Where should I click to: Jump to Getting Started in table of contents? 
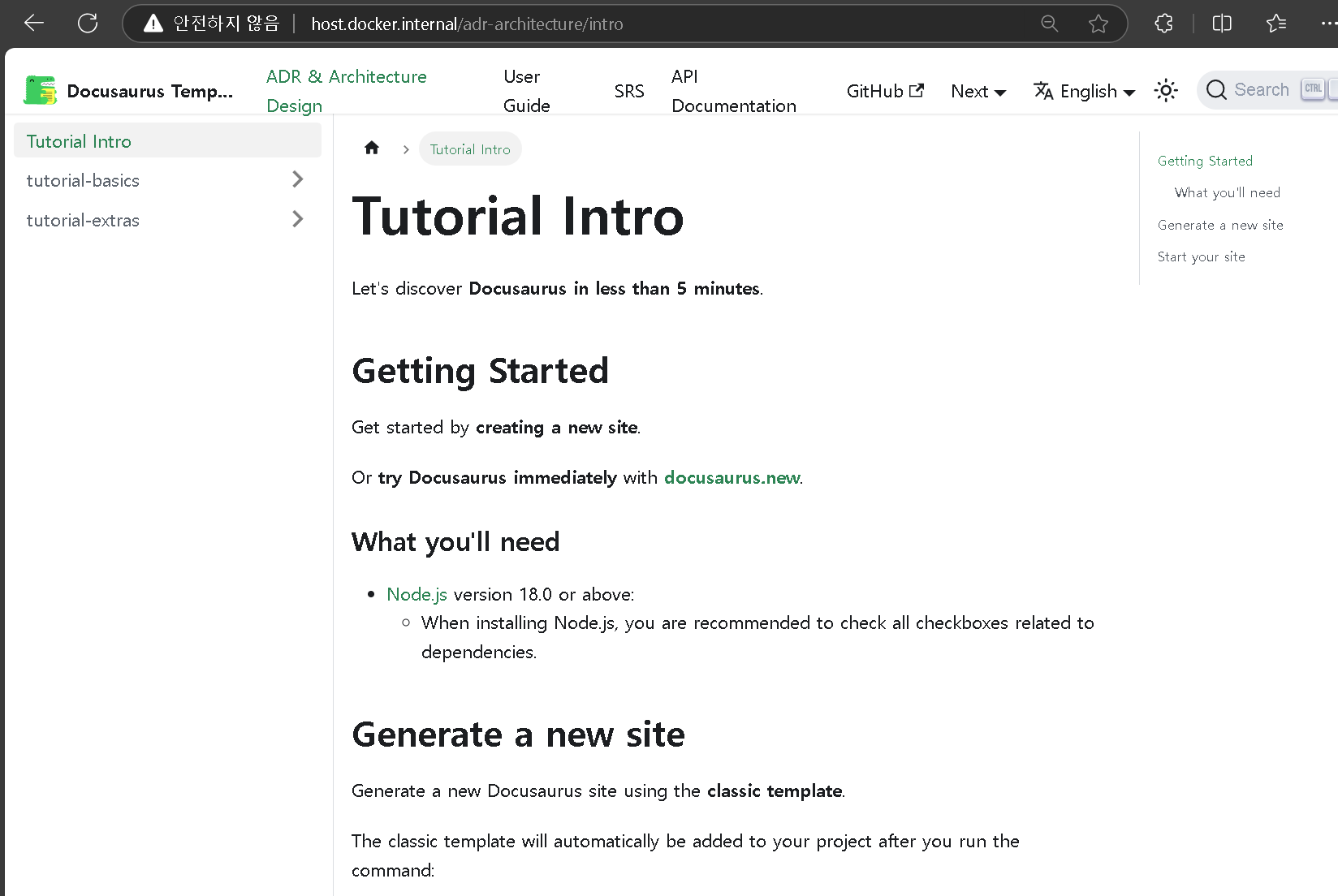[1205, 161]
